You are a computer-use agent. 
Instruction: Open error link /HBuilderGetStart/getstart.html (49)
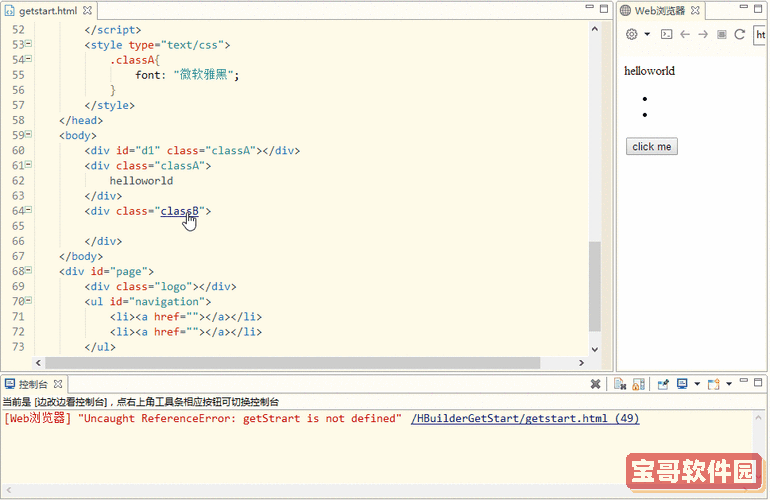point(525,418)
